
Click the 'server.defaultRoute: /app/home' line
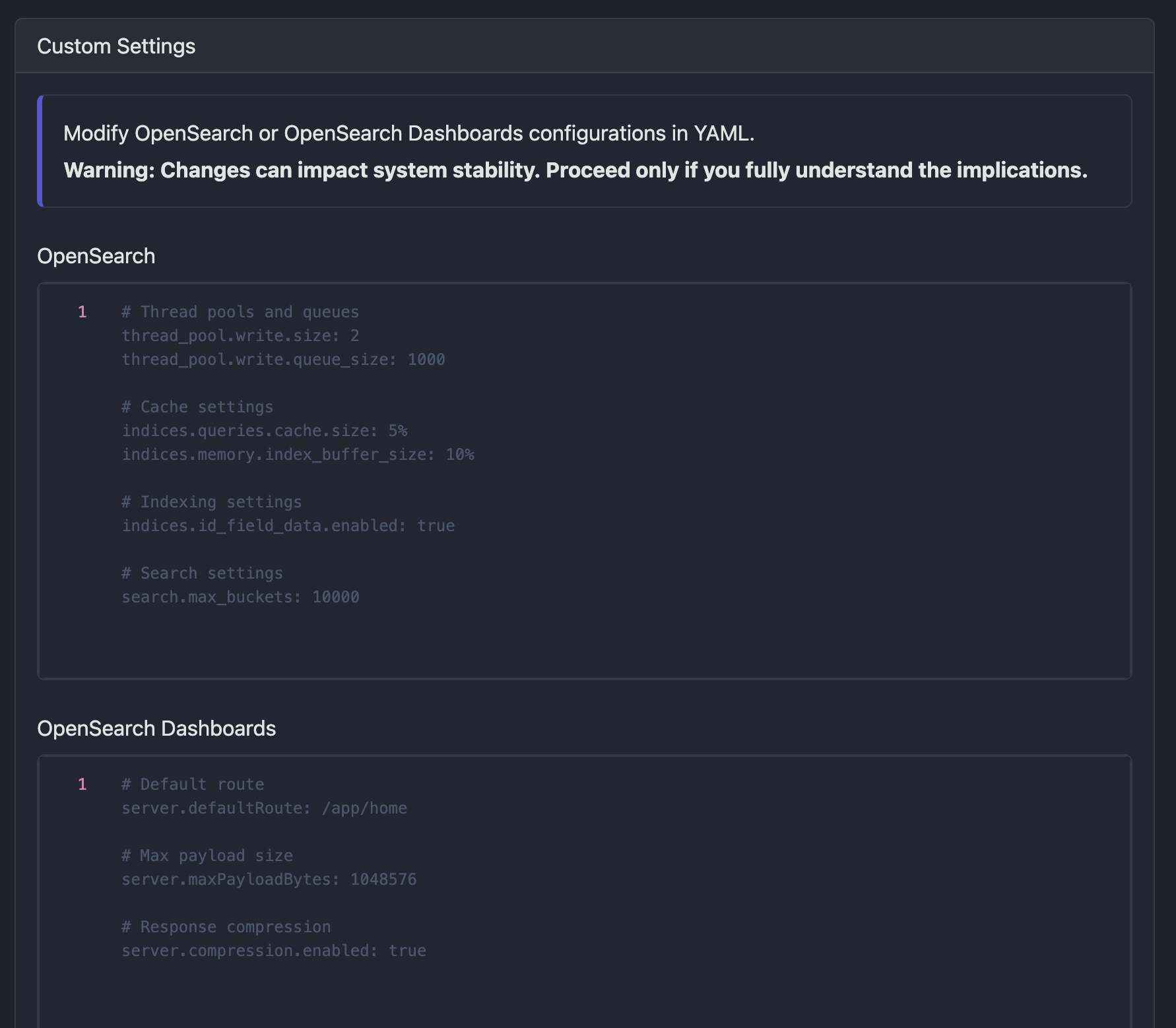pos(264,808)
